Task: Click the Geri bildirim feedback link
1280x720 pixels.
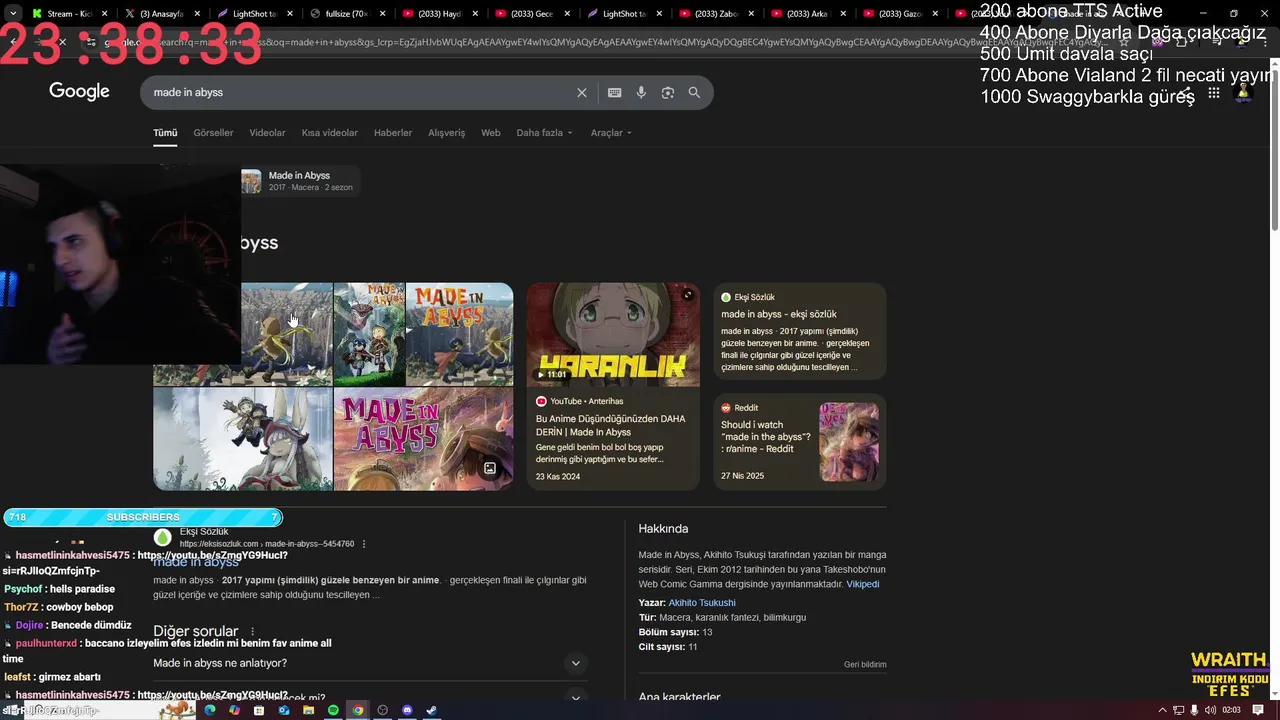Action: (865, 664)
